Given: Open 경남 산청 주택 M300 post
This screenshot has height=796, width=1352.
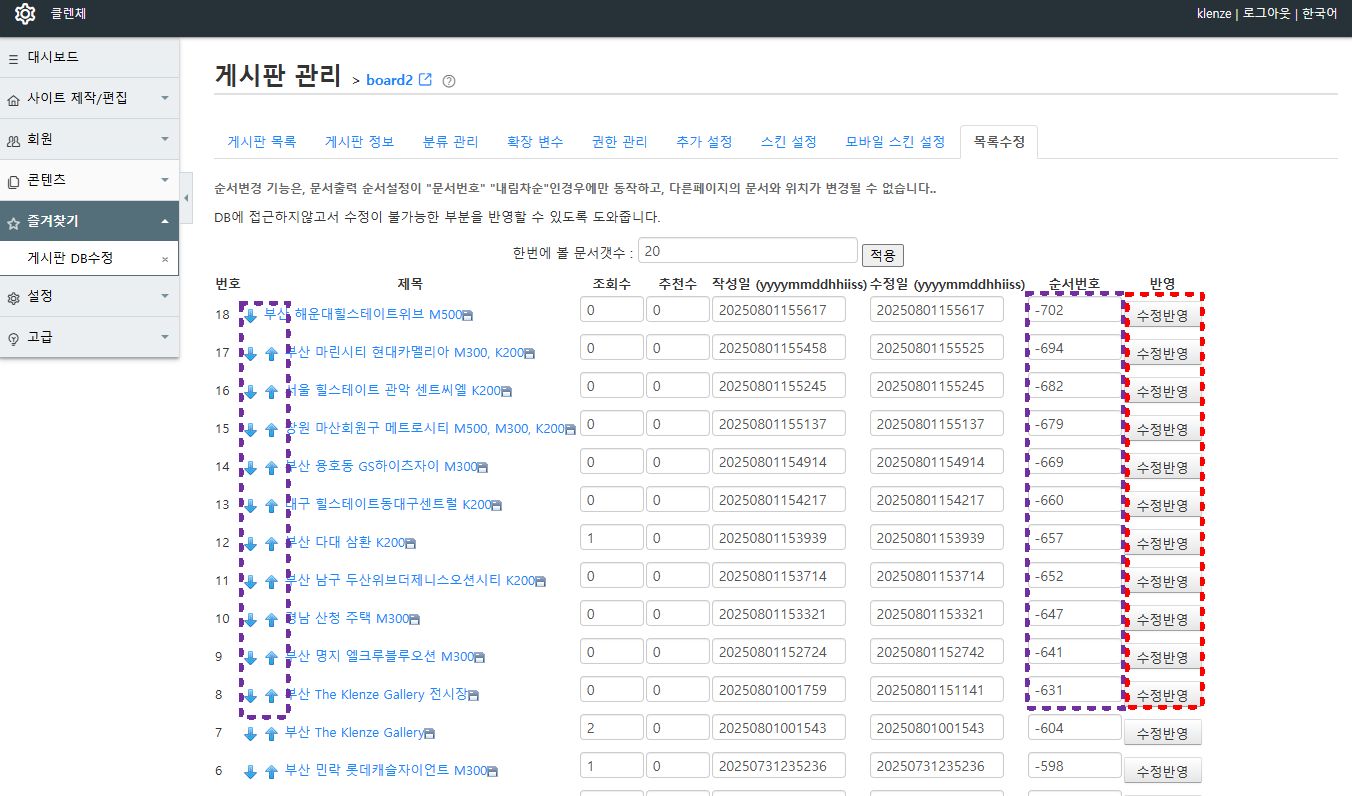Looking at the screenshot, I should pyautogui.click(x=347, y=618).
